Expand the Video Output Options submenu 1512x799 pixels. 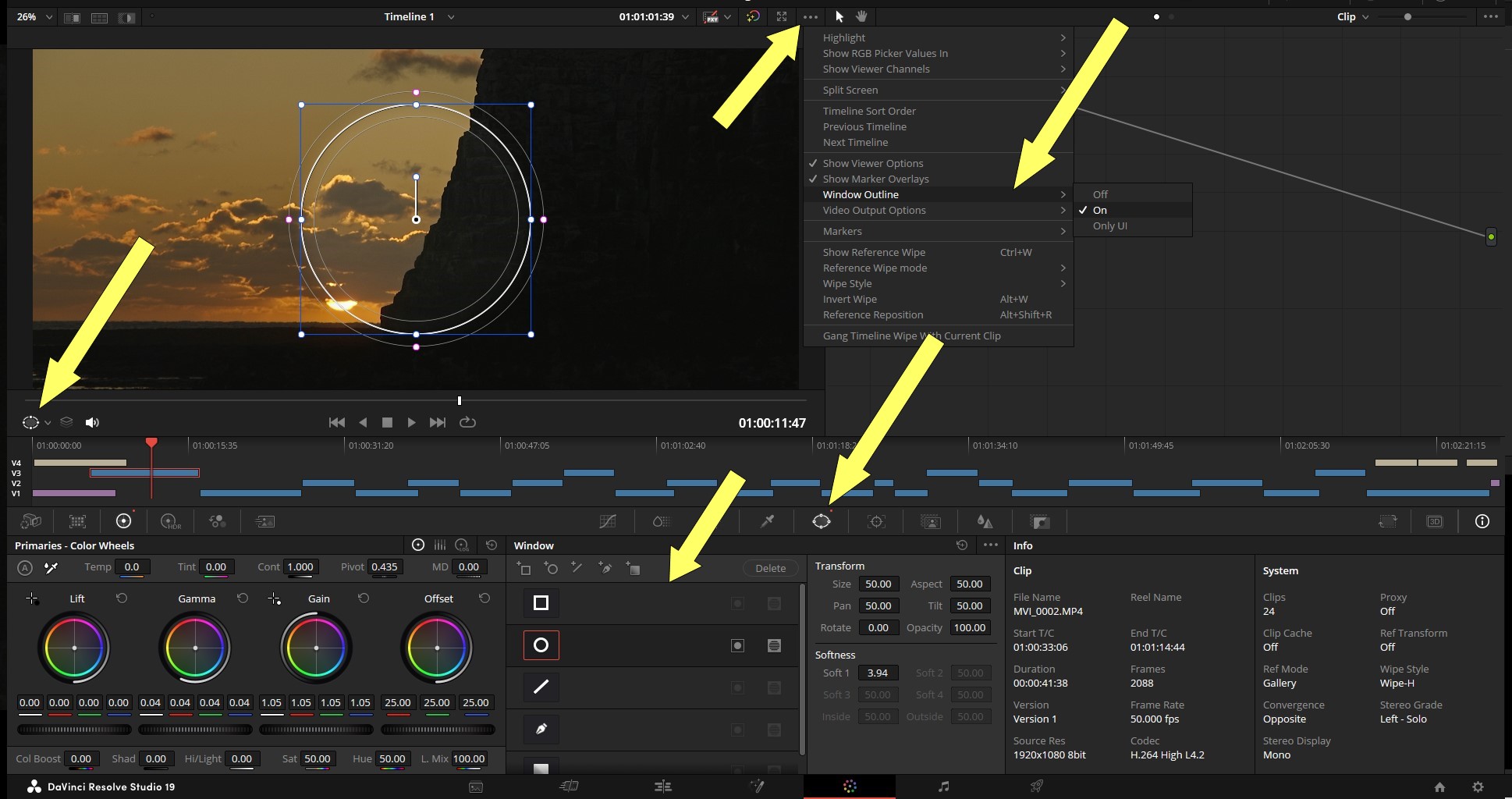[x=939, y=210]
